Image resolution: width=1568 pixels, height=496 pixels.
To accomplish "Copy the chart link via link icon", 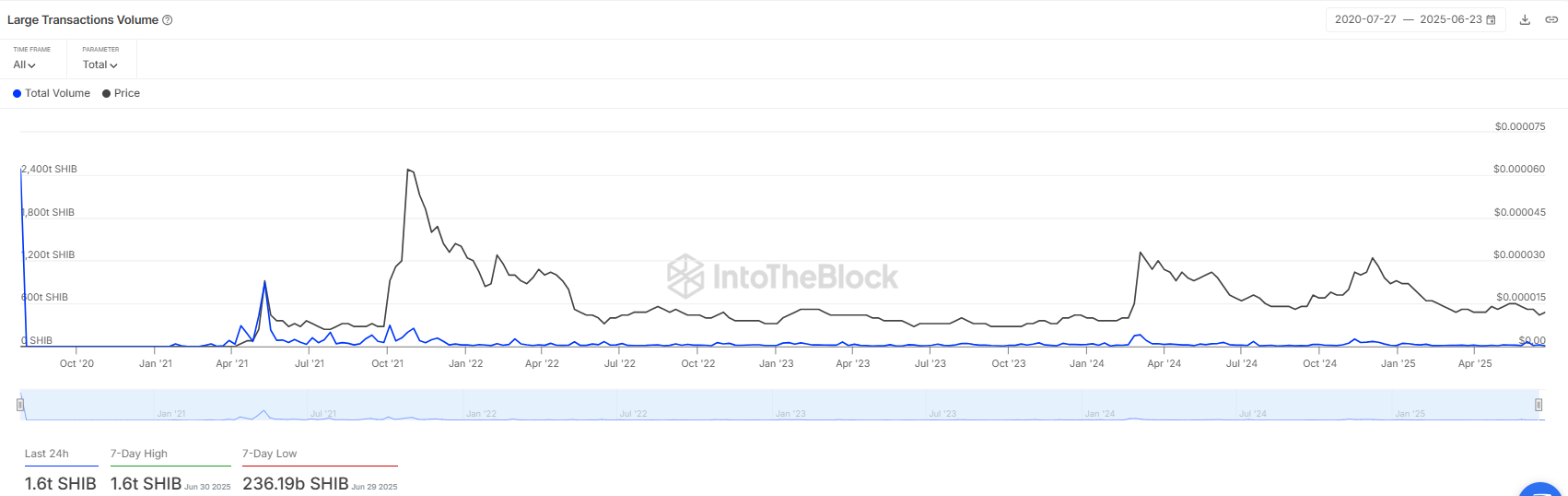I will click(1551, 19).
